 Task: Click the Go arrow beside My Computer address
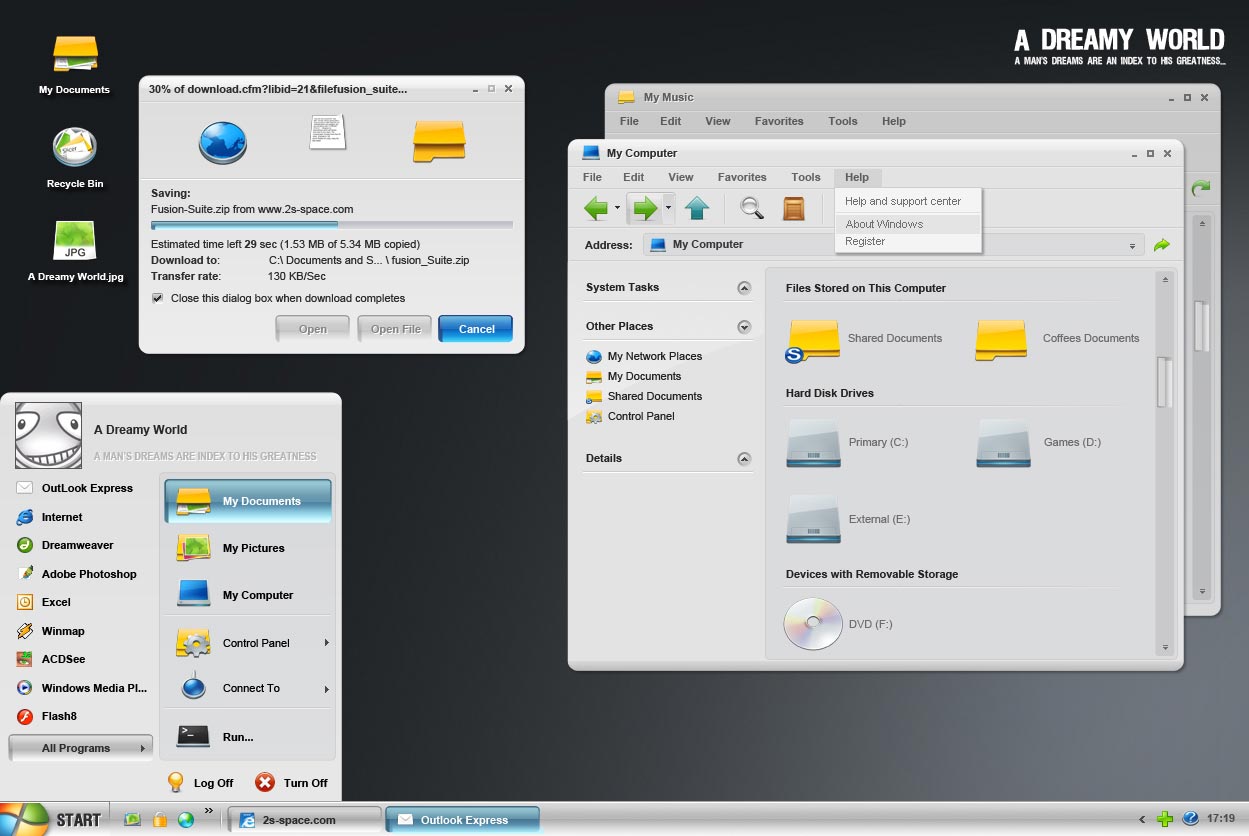(x=1161, y=245)
